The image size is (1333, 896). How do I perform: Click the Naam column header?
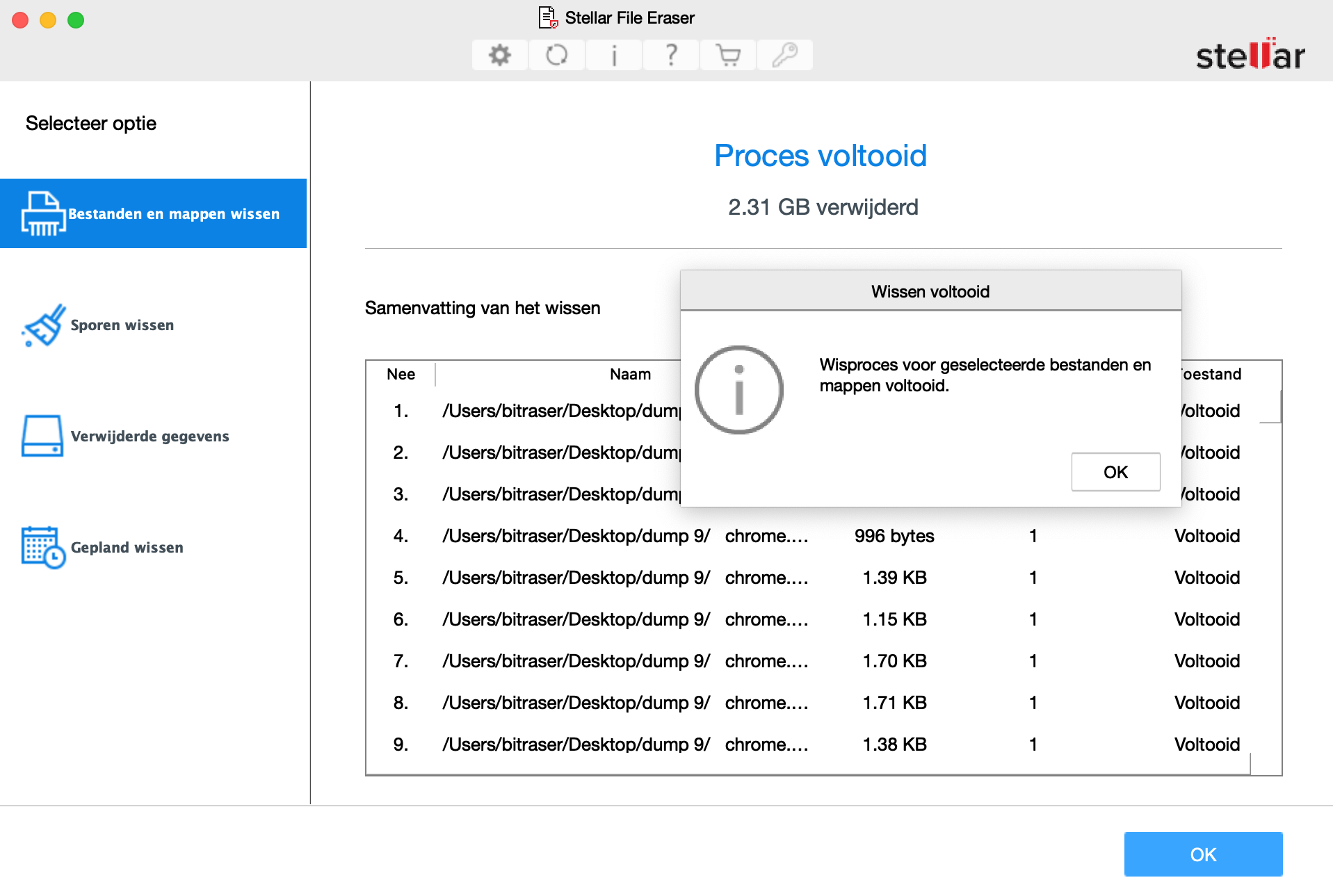coord(630,374)
